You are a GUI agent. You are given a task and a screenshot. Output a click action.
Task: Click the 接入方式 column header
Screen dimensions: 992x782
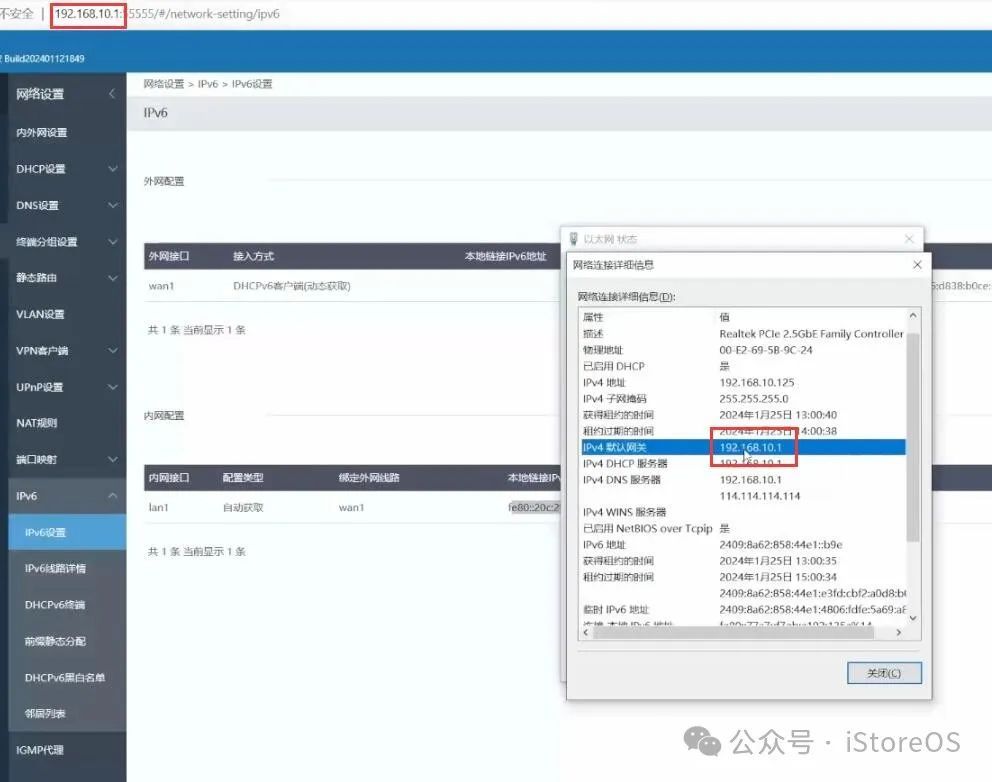253,256
